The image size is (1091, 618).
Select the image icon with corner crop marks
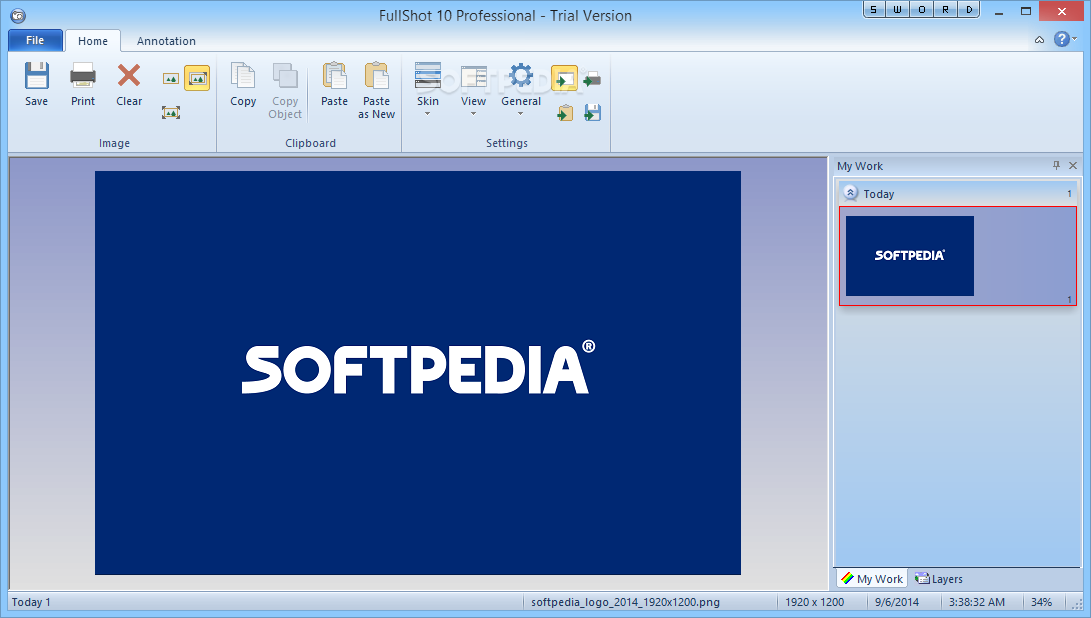[170, 112]
